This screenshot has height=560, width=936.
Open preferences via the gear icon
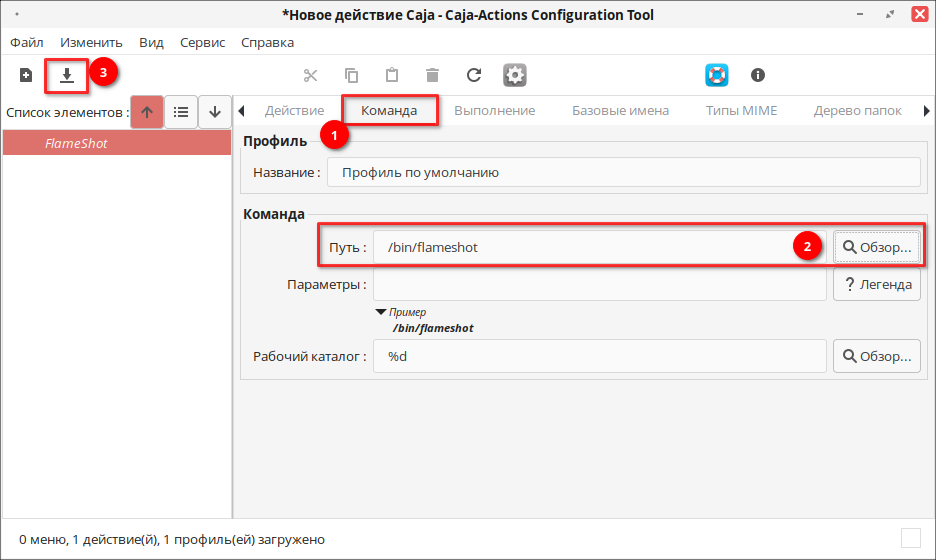(515, 75)
